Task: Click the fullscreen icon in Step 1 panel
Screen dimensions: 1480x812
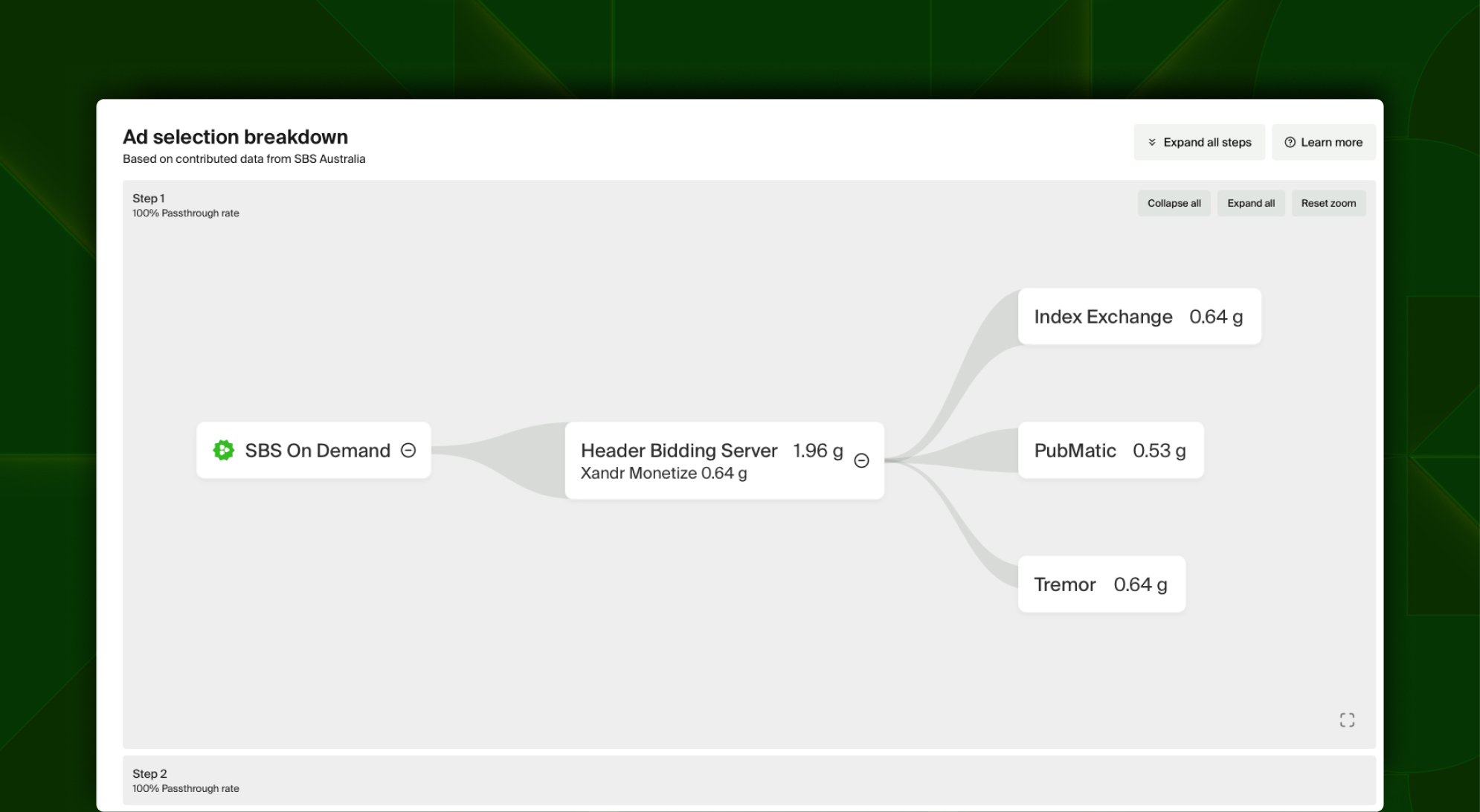Action: [x=1347, y=720]
